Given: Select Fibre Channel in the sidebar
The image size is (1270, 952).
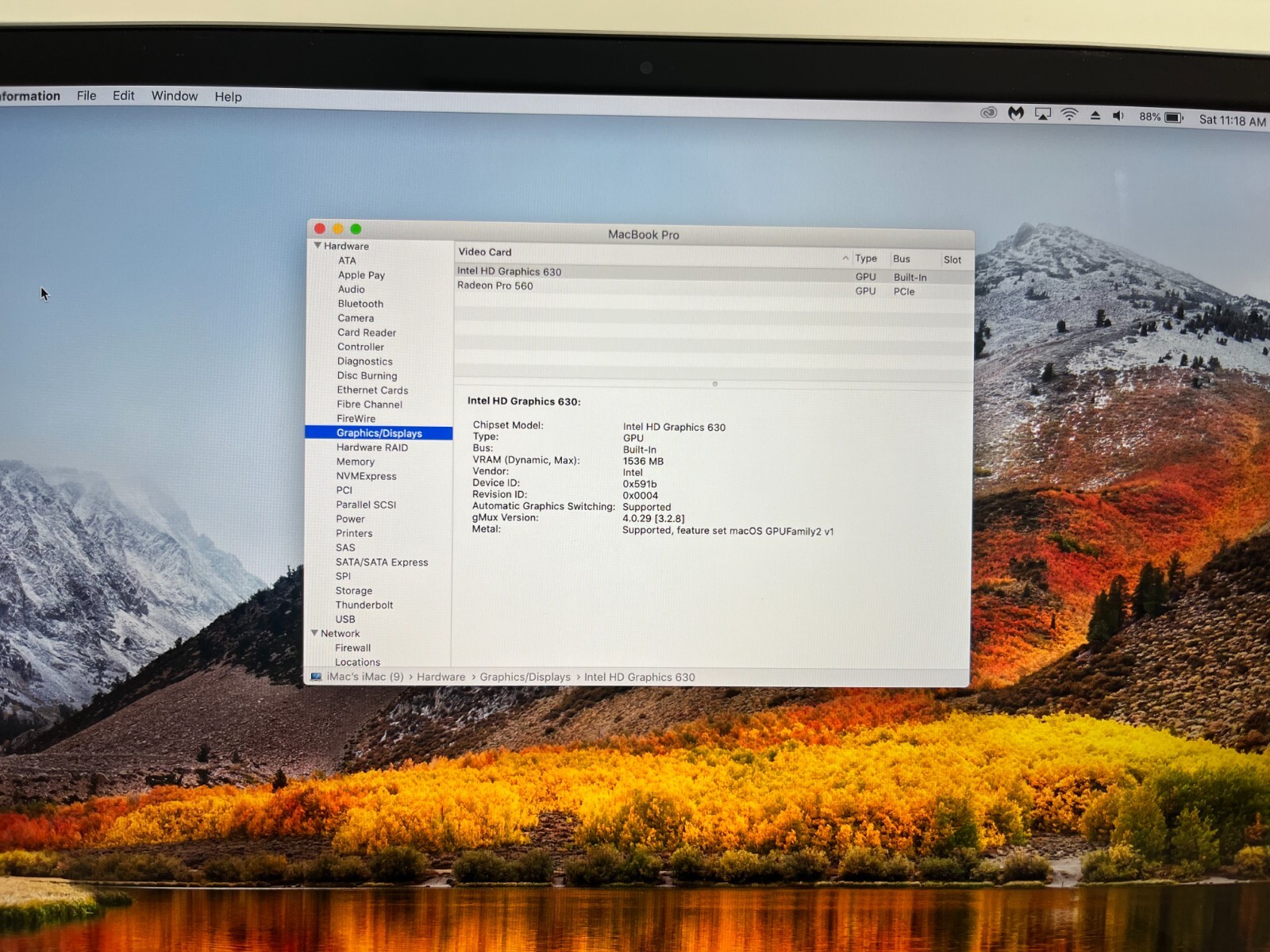Looking at the screenshot, I should (370, 404).
